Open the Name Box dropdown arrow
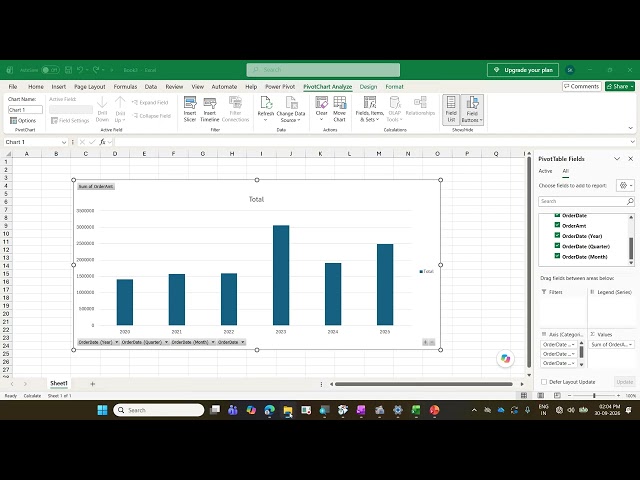640x480 pixels. pos(64,142)
